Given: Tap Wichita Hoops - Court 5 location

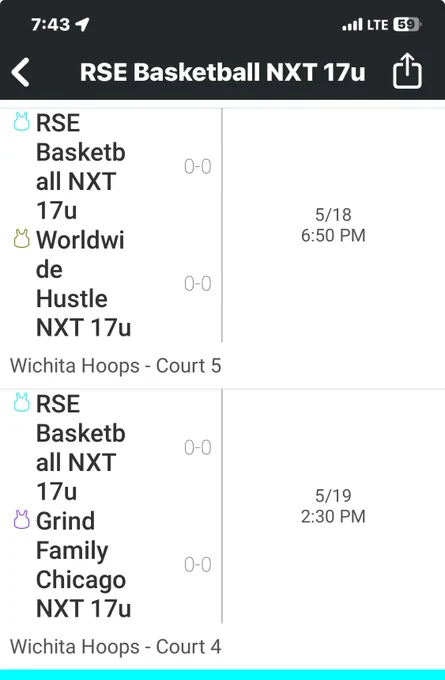Looking at the screenshot, I should (x=115, y=366).
